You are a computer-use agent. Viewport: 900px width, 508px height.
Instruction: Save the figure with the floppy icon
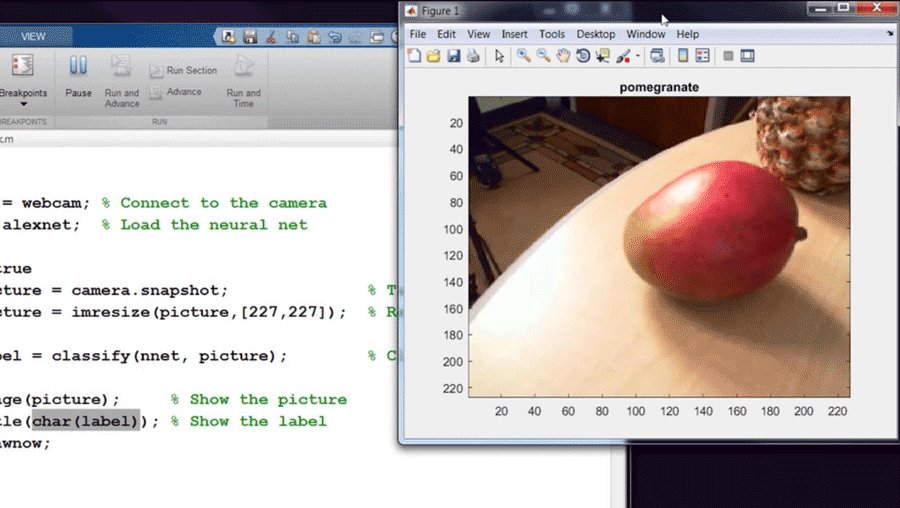(x=453, y=56)
